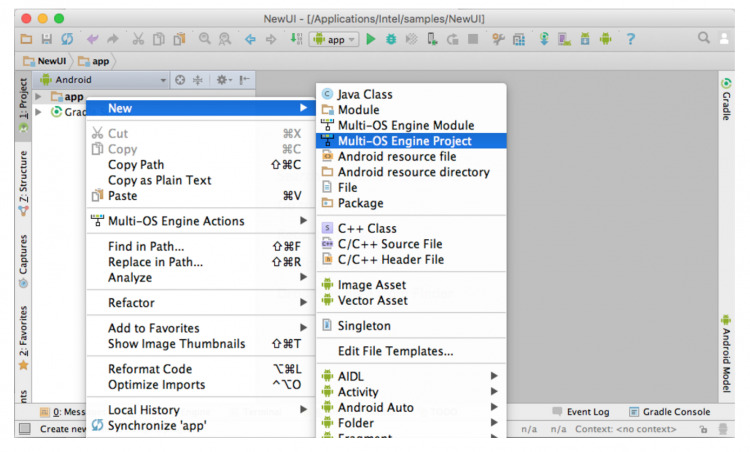
Task: Choose Synchronize 'app' menu item
Action: click(201, 426)
